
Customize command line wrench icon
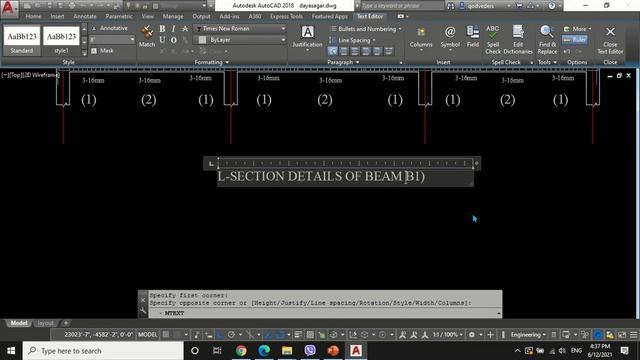pyautogui.click(x=143, y=311)
